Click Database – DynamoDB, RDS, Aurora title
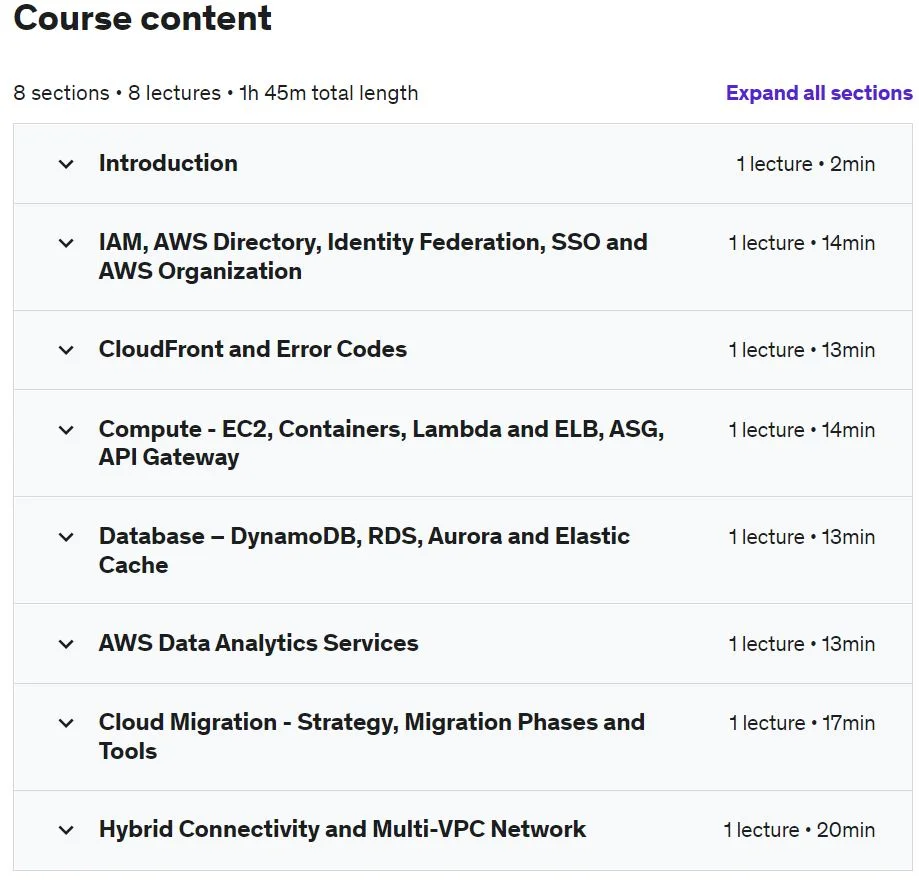Viewport: 919px width, 884px height. click(365, 550)
